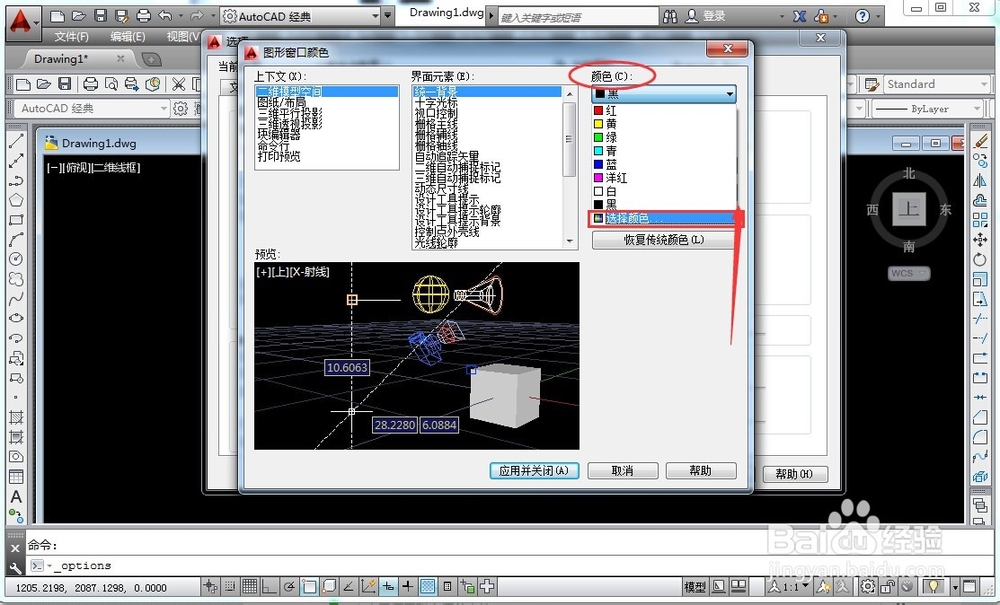Click the Publish icon in standard toolbar
The image size is (1000, 605).
tap(131, 84)
